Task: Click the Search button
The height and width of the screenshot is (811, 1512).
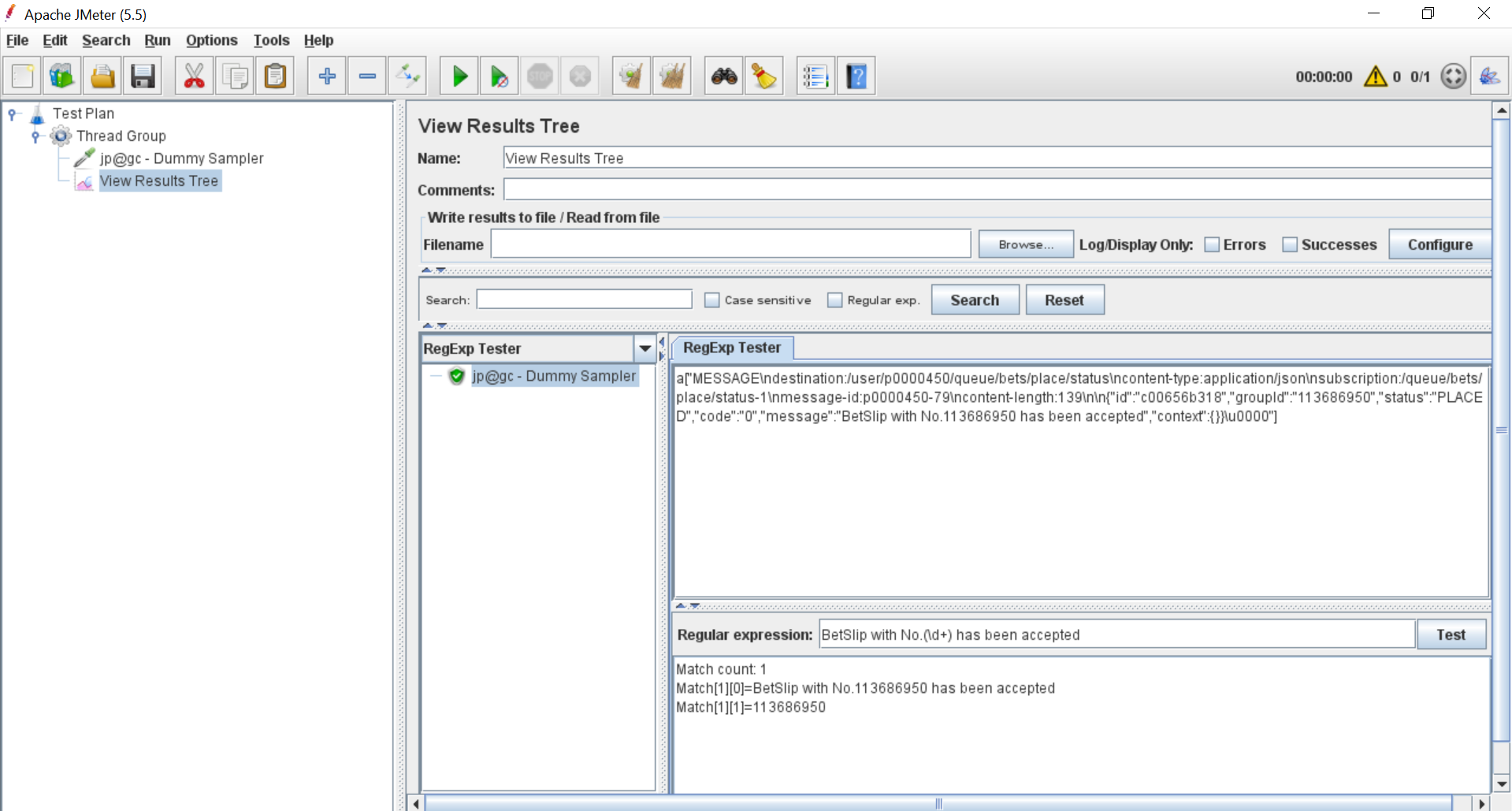Action: [975, 300]
